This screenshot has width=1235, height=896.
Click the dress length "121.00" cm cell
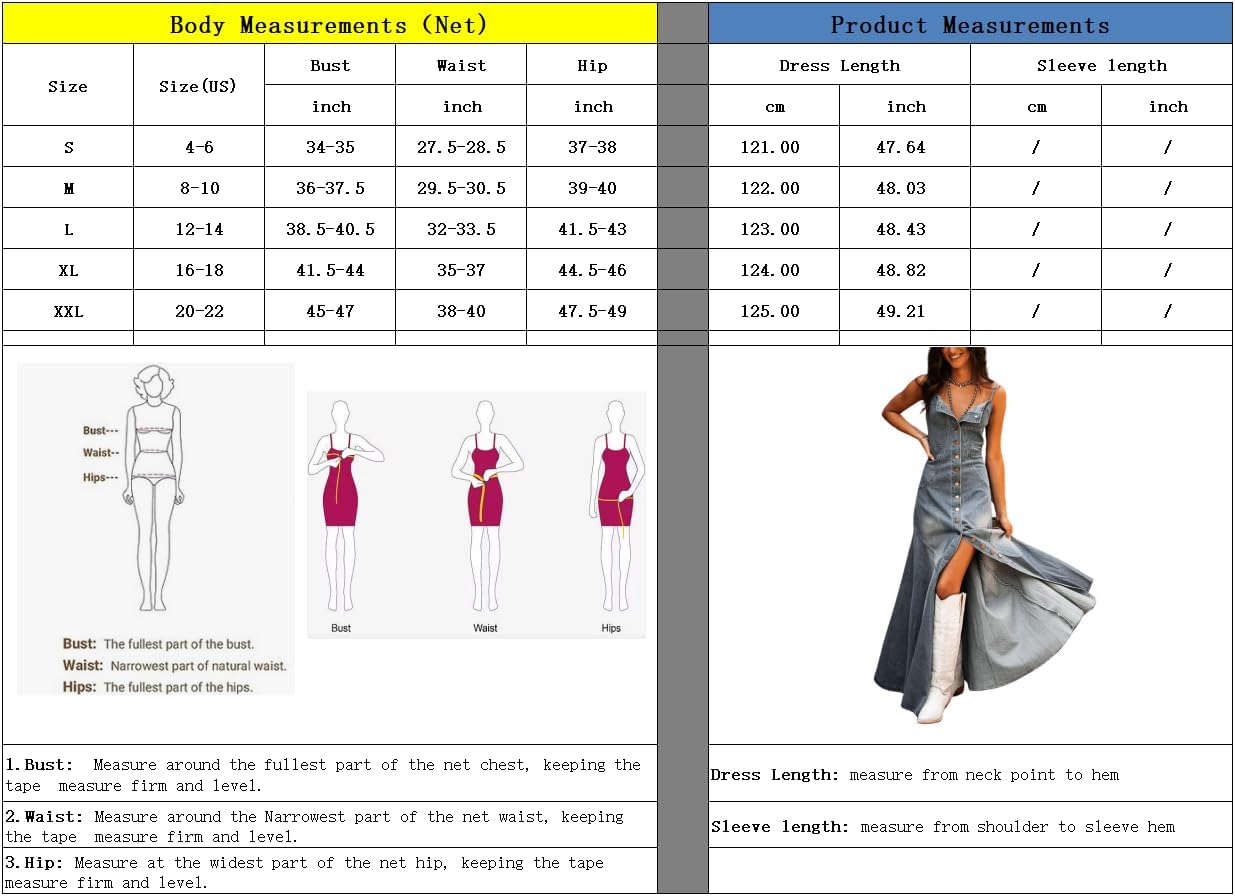pos(774,147)
